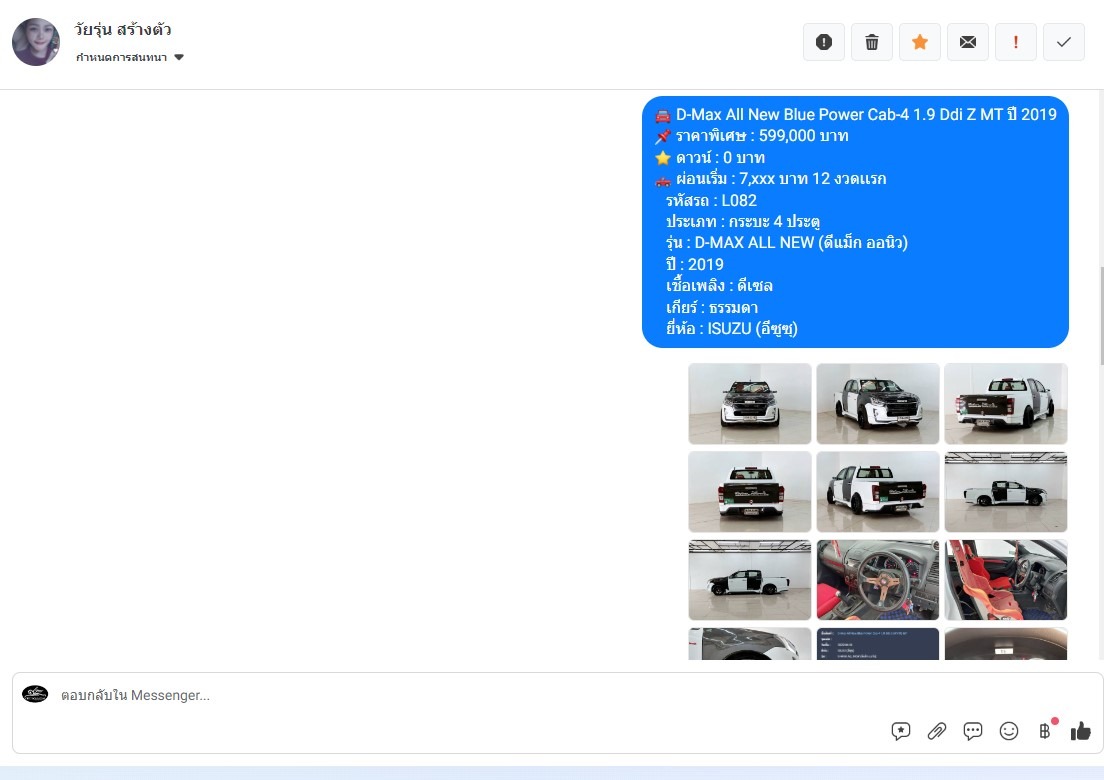
Task: Open red racing seats interior photo
Action: pos(1006,580)
